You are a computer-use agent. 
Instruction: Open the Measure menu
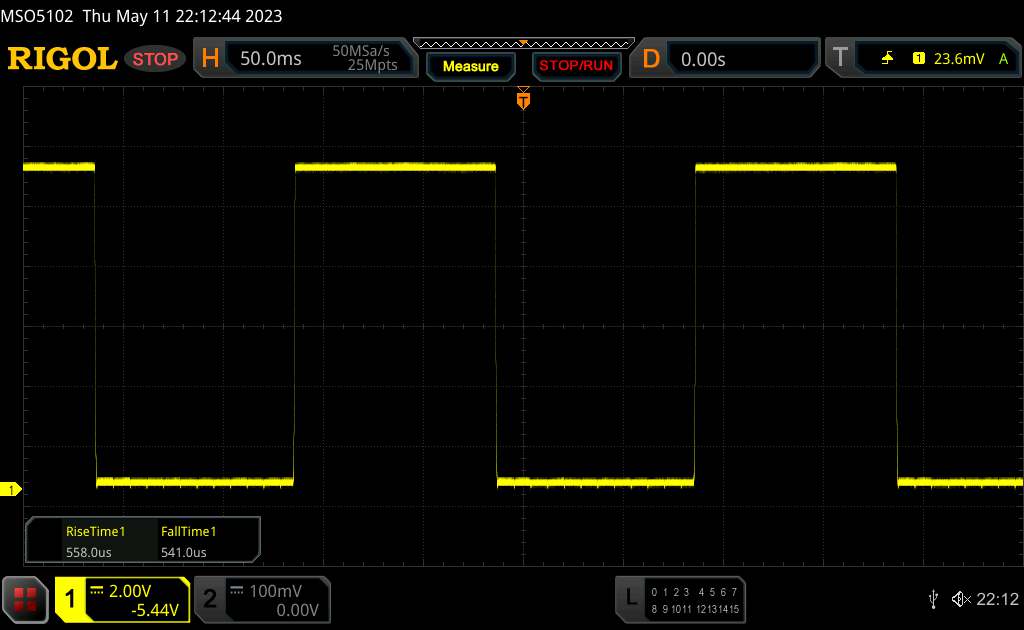[470, 66]
